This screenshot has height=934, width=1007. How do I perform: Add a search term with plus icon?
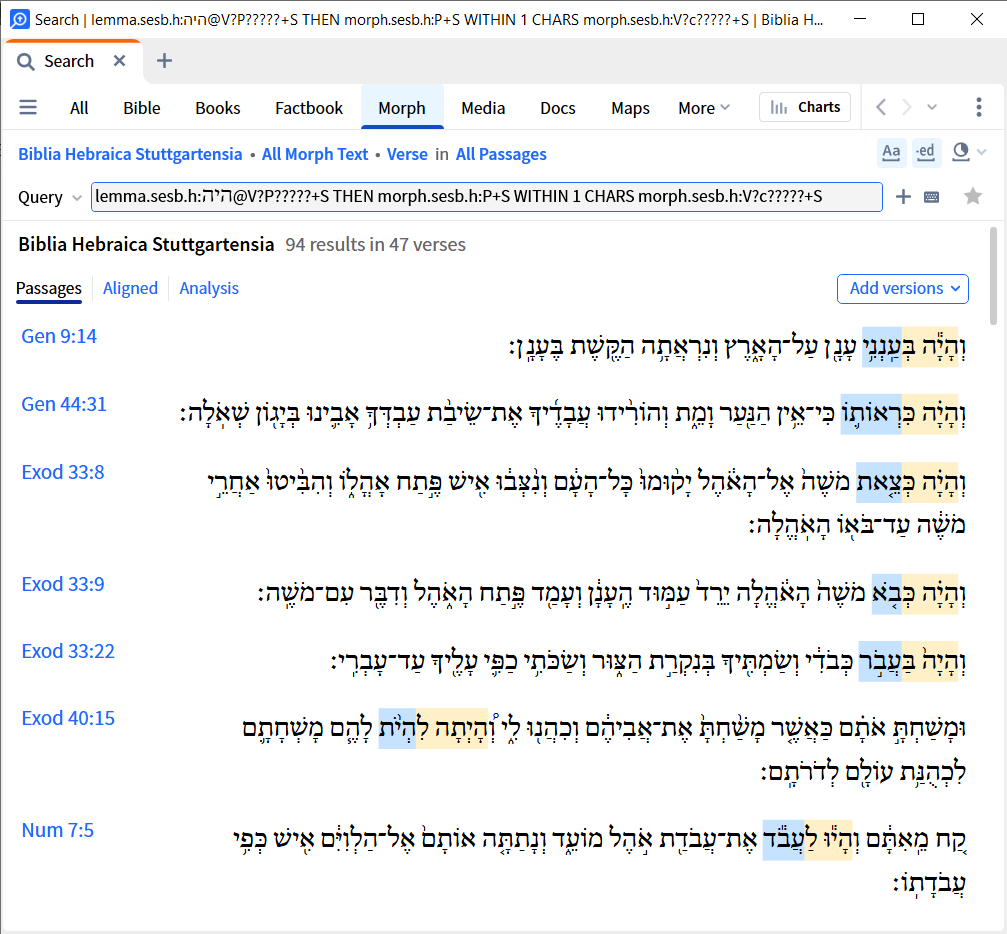pyautogui.click(x=903, y=197)
